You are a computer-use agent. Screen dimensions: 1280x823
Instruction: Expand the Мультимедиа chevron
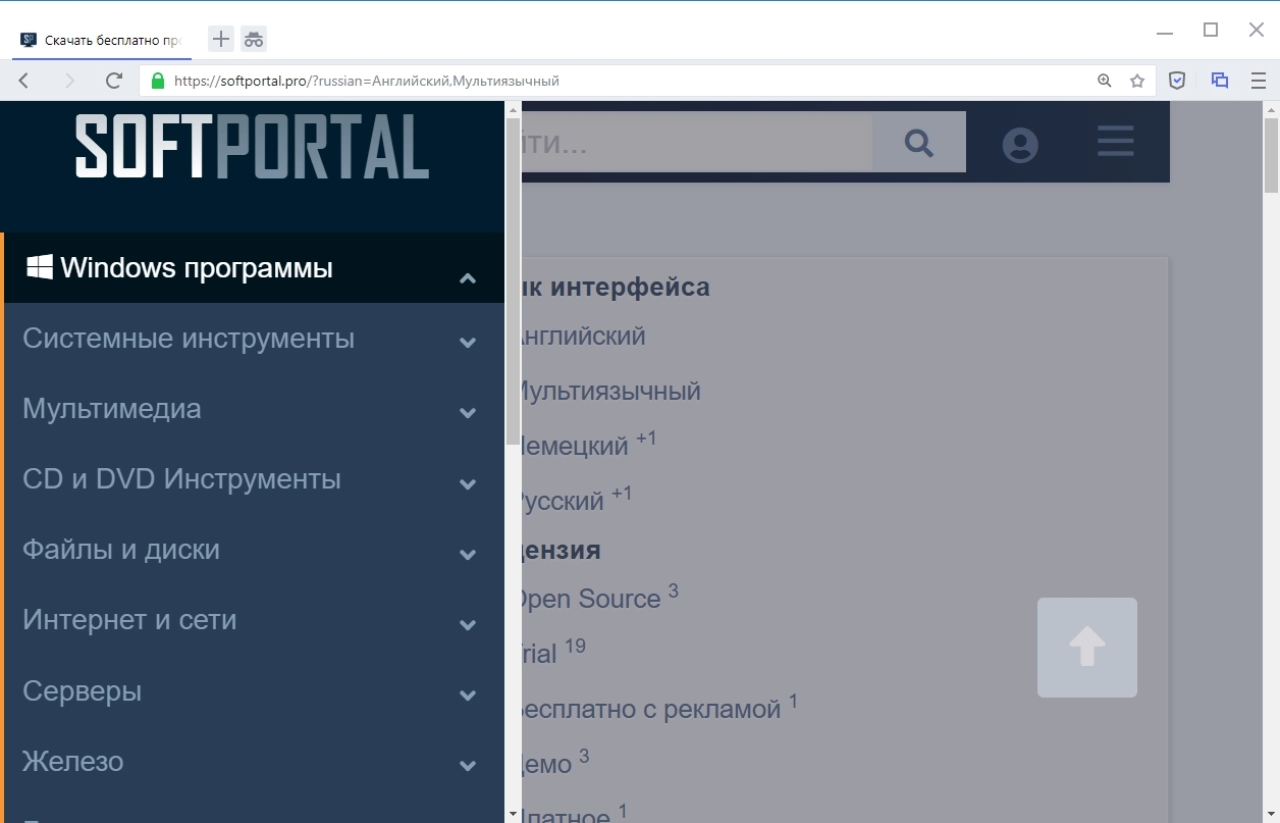coord(468,413)
